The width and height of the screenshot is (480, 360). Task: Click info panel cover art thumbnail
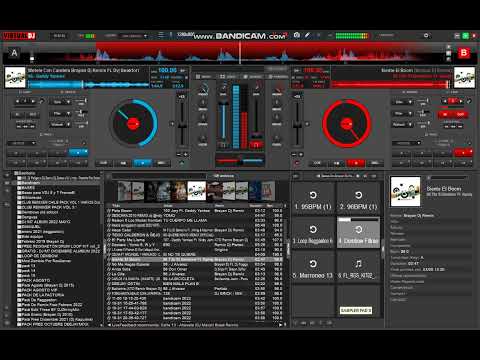coord(405,191)
